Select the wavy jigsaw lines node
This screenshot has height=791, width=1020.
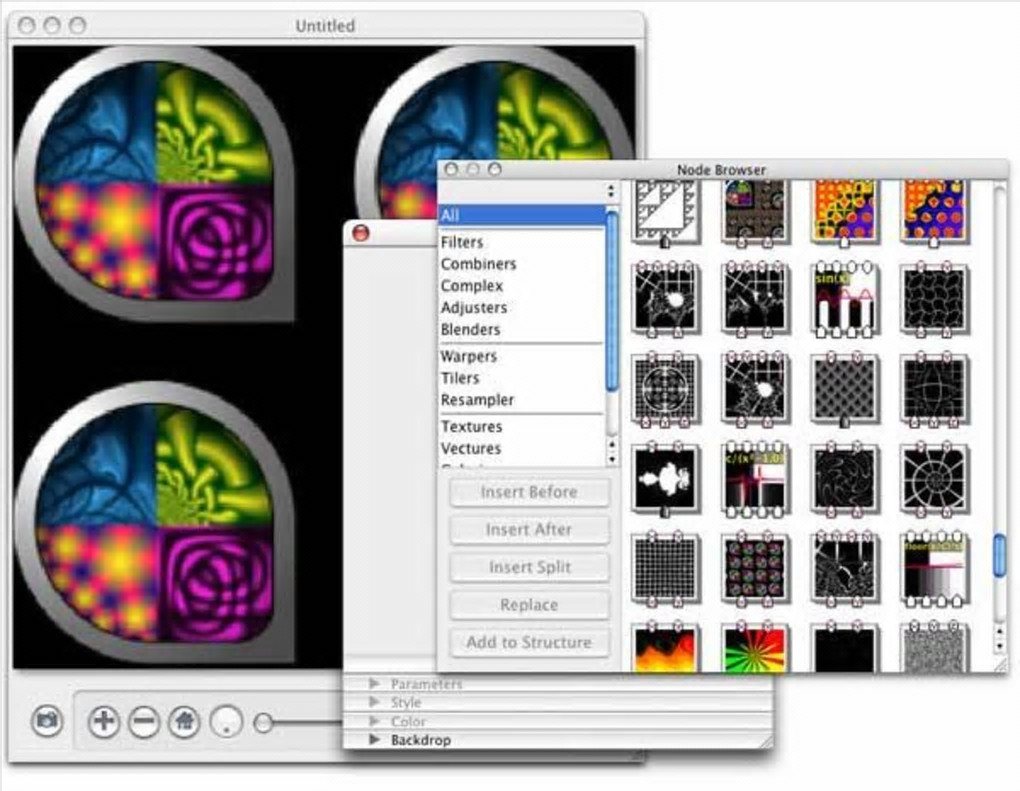click(x=934, y=300)
